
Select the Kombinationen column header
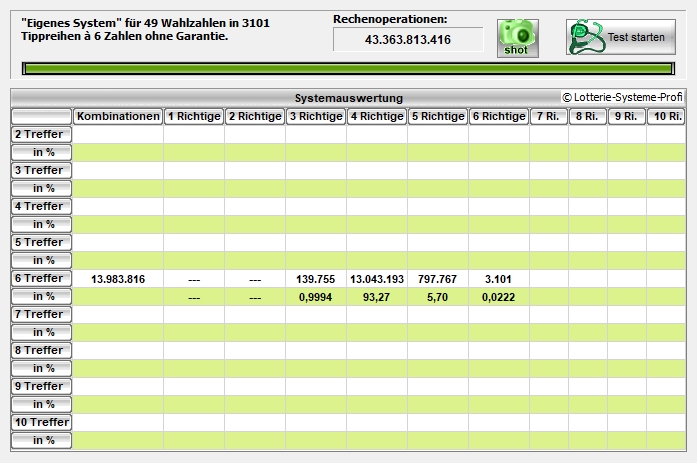pos(118,116)
